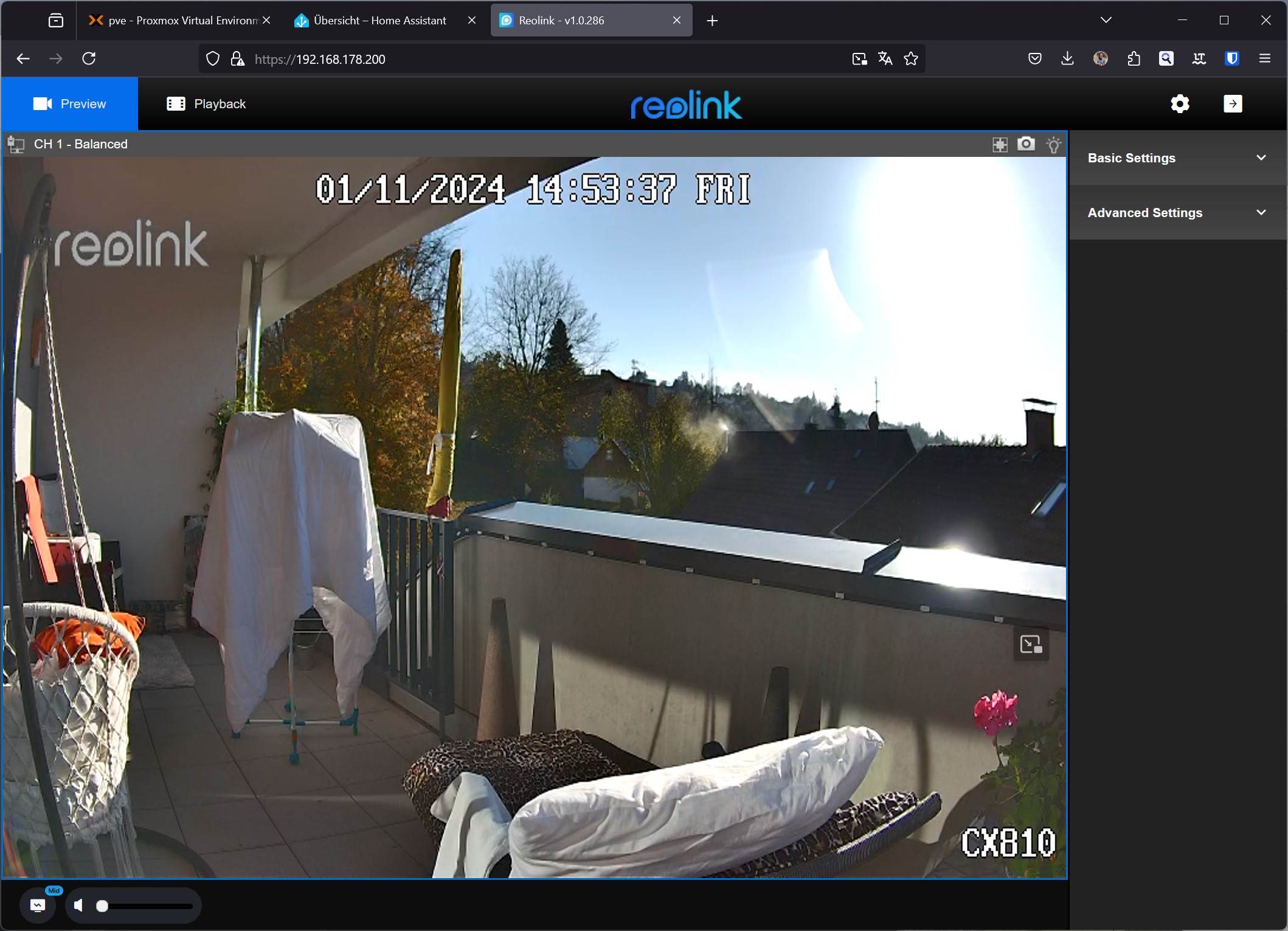Open a new browser tab

click(712, 21)
